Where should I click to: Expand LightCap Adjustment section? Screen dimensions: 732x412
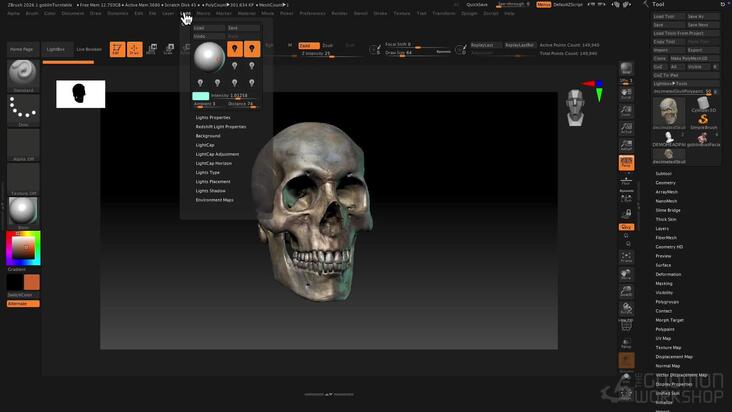tap(217, 154)
